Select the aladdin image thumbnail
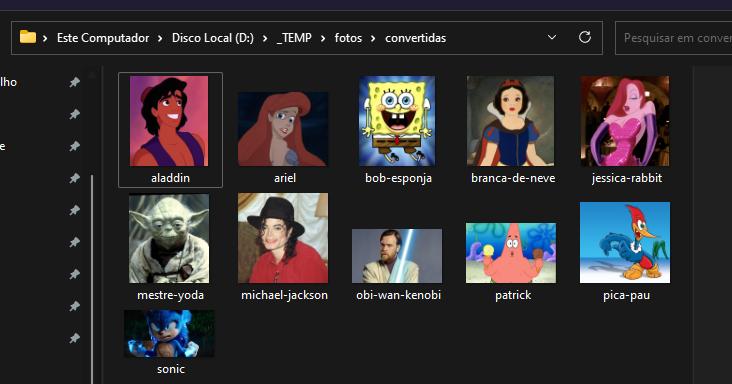 click(x=169, y=121)
